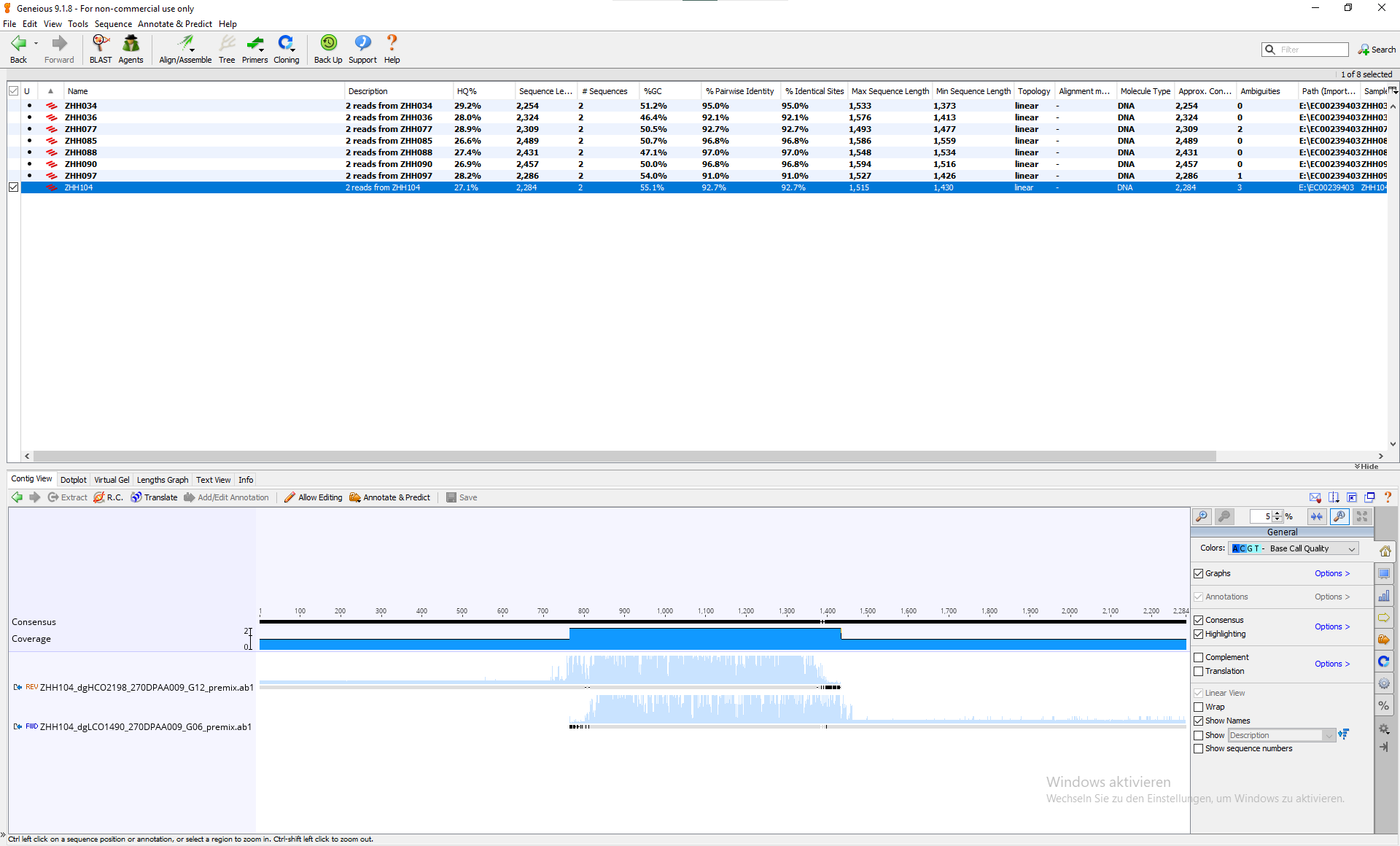The image size is (1400, 846).
Task: Enable the Translation checkbox
Action: (1198, 671)
